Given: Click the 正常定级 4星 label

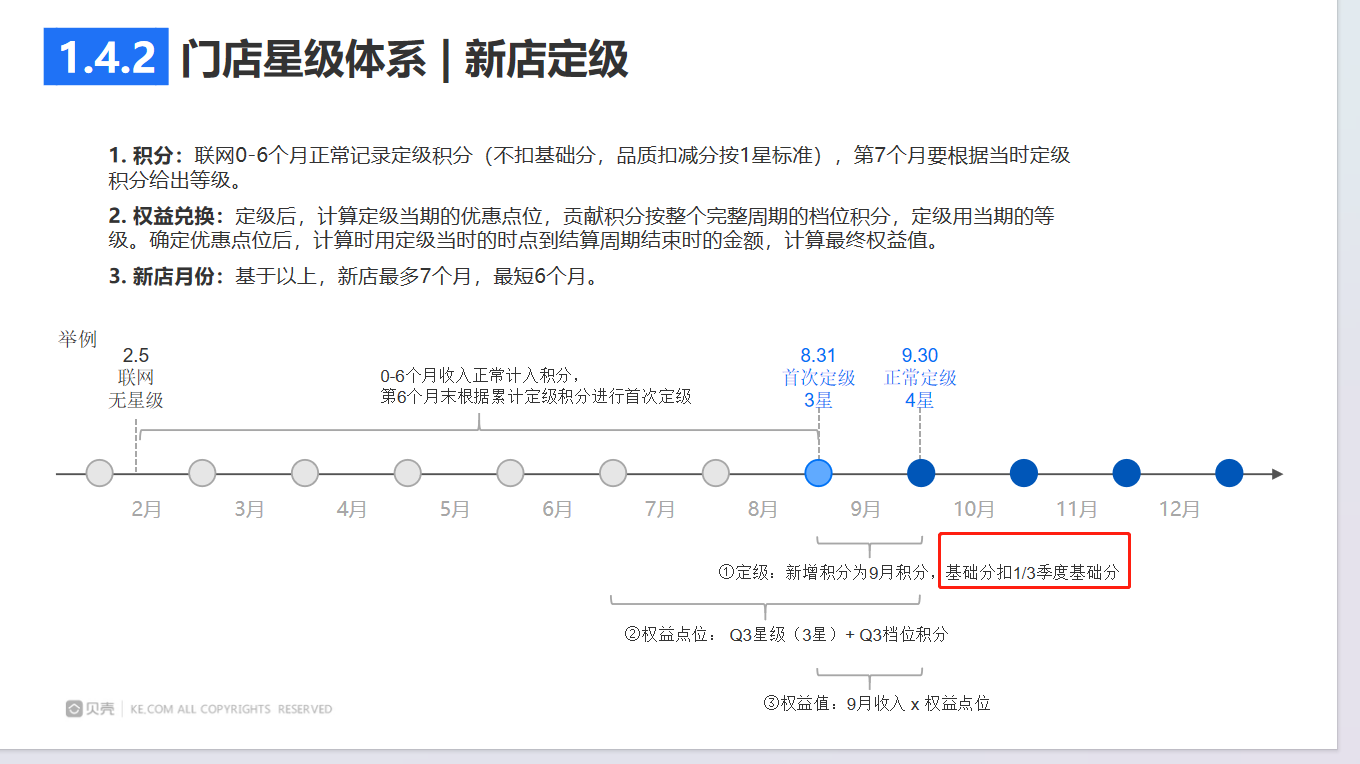Looking at the screenshot, I should coord(920,389).
